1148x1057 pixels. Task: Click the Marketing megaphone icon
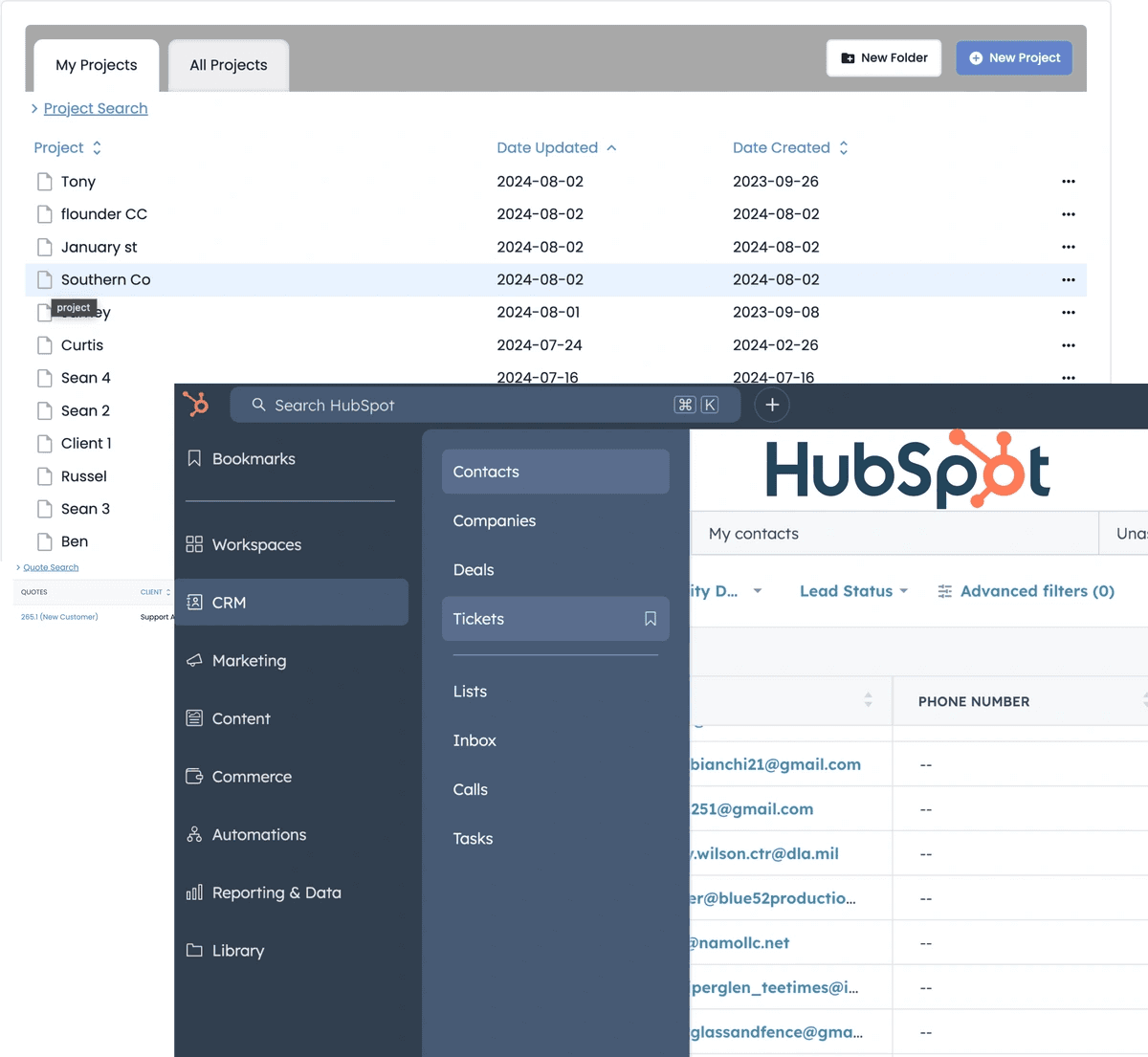194,660
